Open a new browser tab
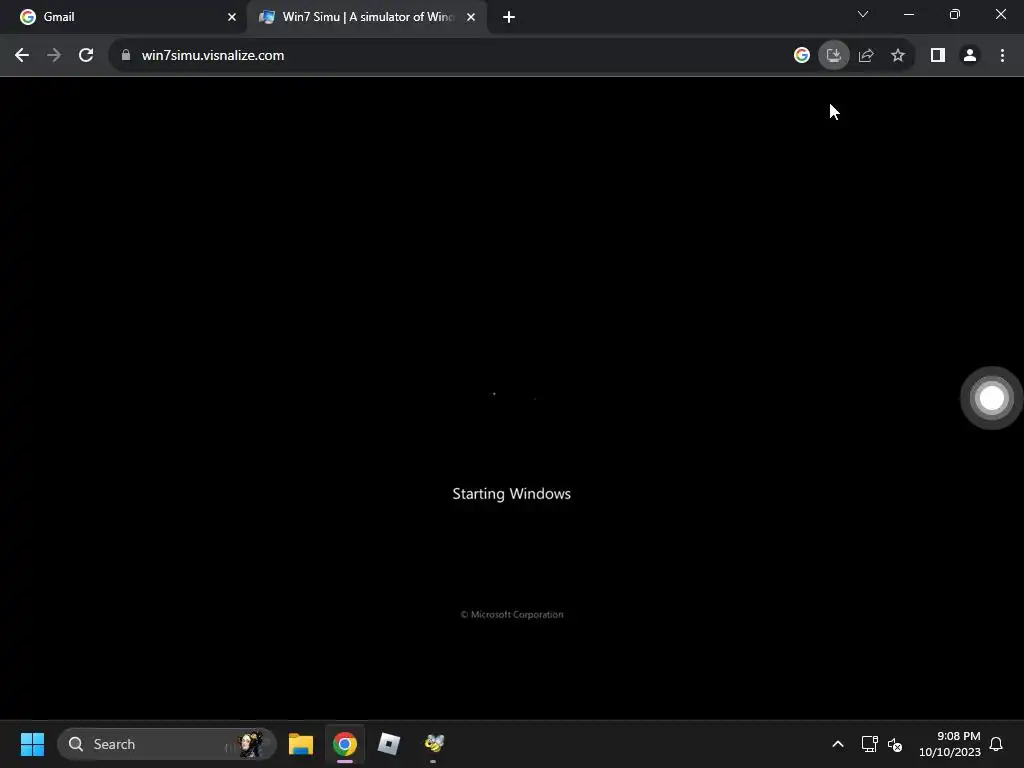The image size is (1024, 768). click(x=509, y=17)
